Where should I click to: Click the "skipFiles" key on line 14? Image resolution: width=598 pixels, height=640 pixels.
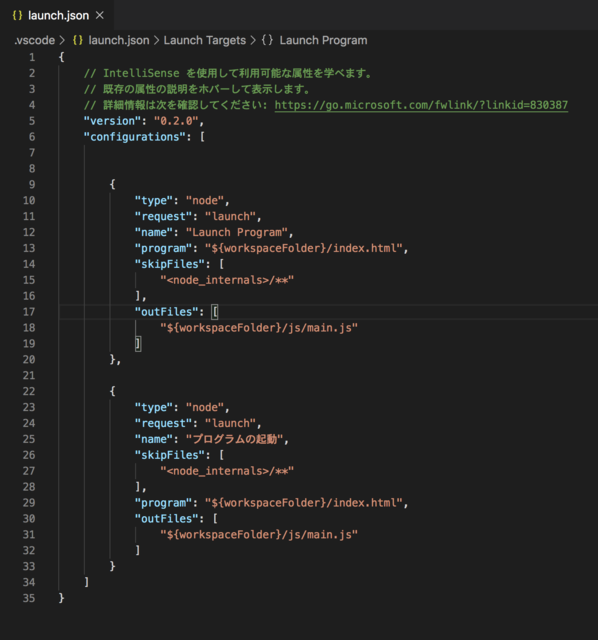pos(170,264)
